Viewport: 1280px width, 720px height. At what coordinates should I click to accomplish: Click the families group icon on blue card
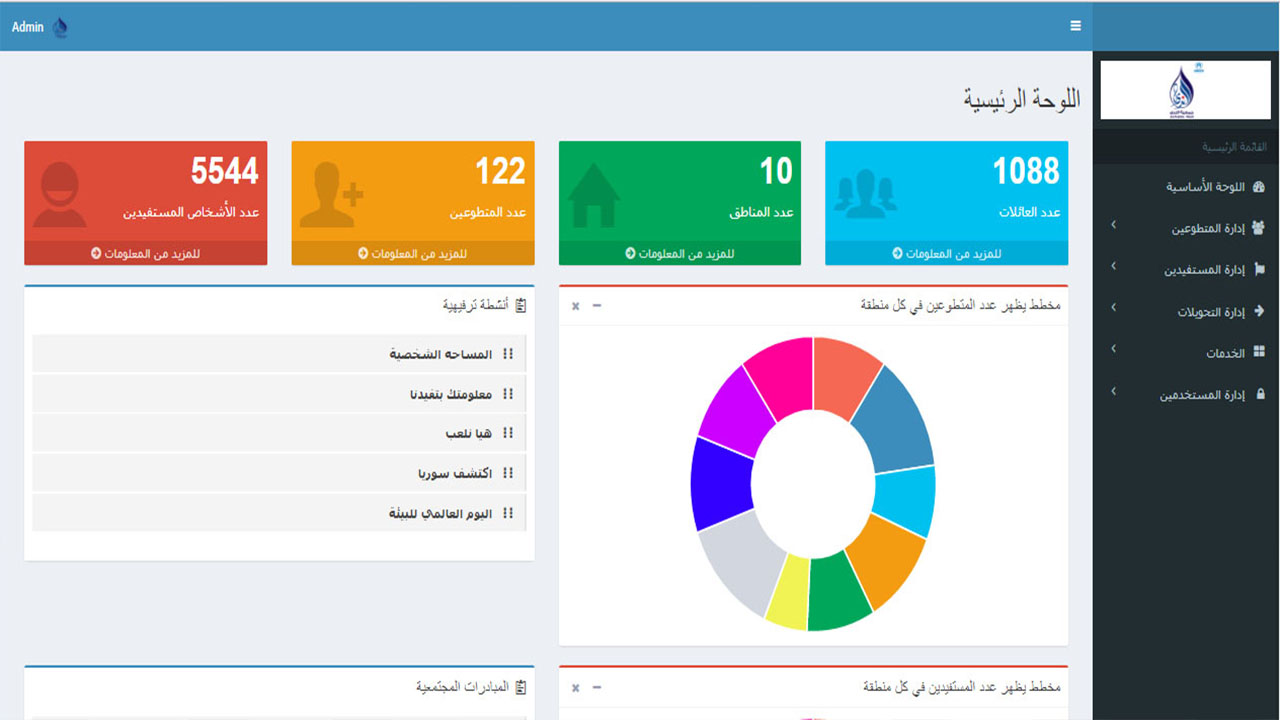pyautogui.click(x=865, y=194)
